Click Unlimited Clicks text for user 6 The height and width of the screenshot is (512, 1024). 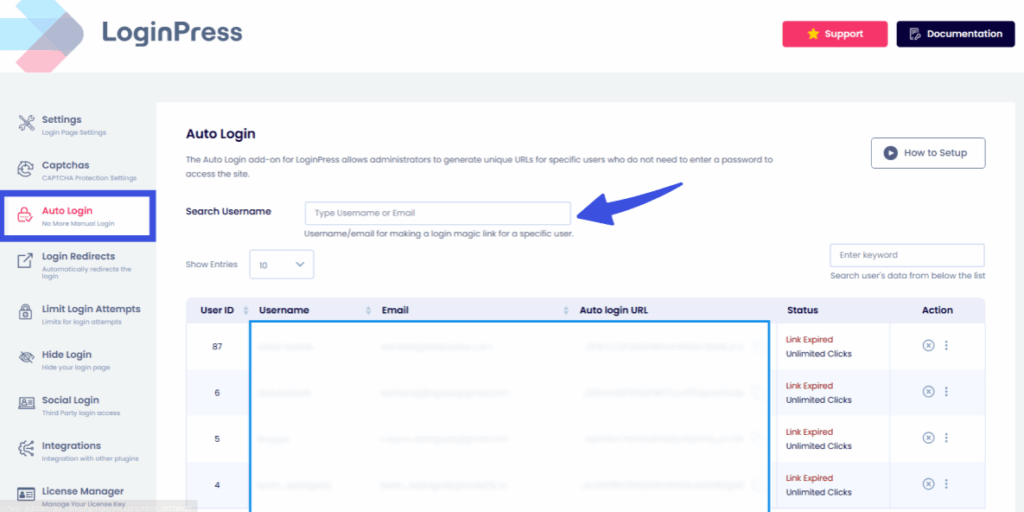[x=818, y=400]
